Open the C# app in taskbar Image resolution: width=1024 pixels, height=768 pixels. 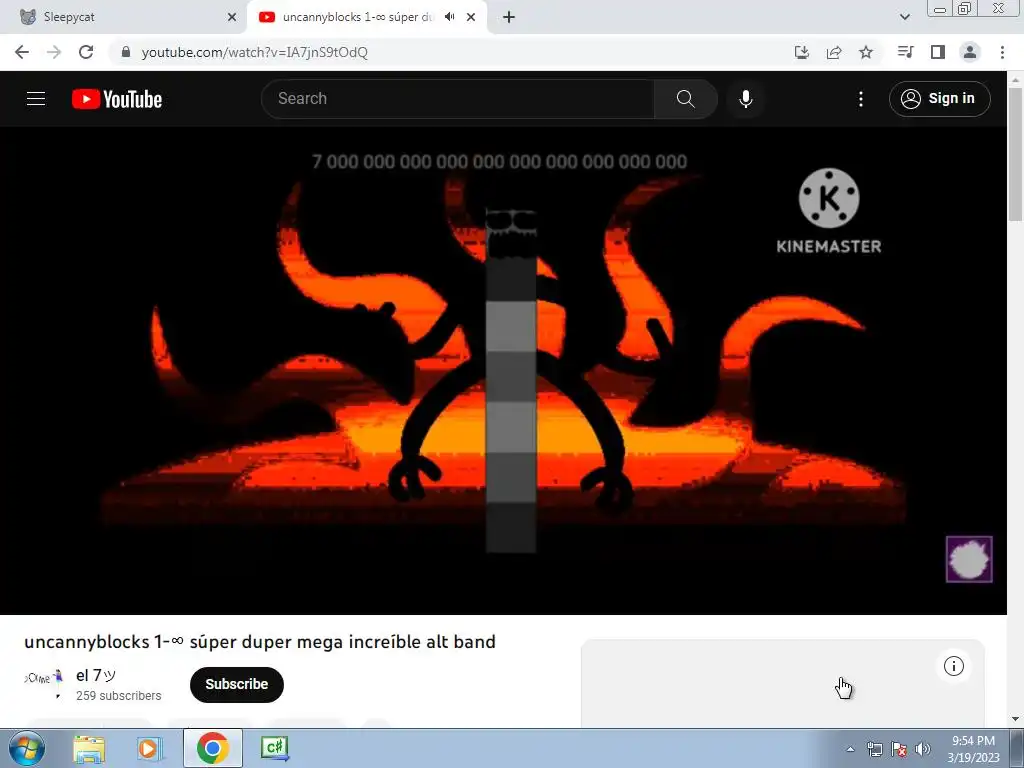[x=274, y=748]
